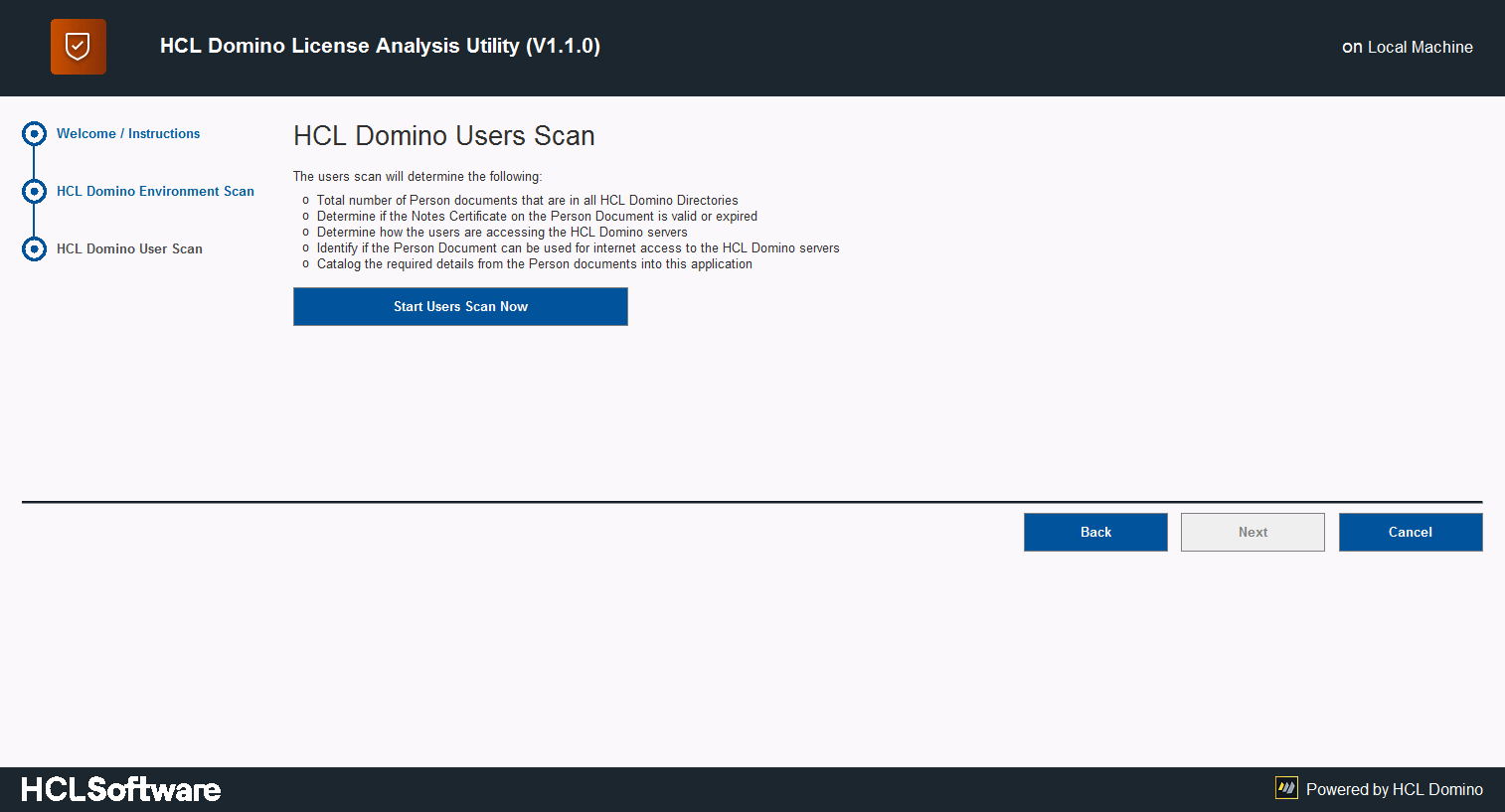1505x812 pixels.
Task: Open the Welcome / Instructions step
Action: (x=128, y=133)
